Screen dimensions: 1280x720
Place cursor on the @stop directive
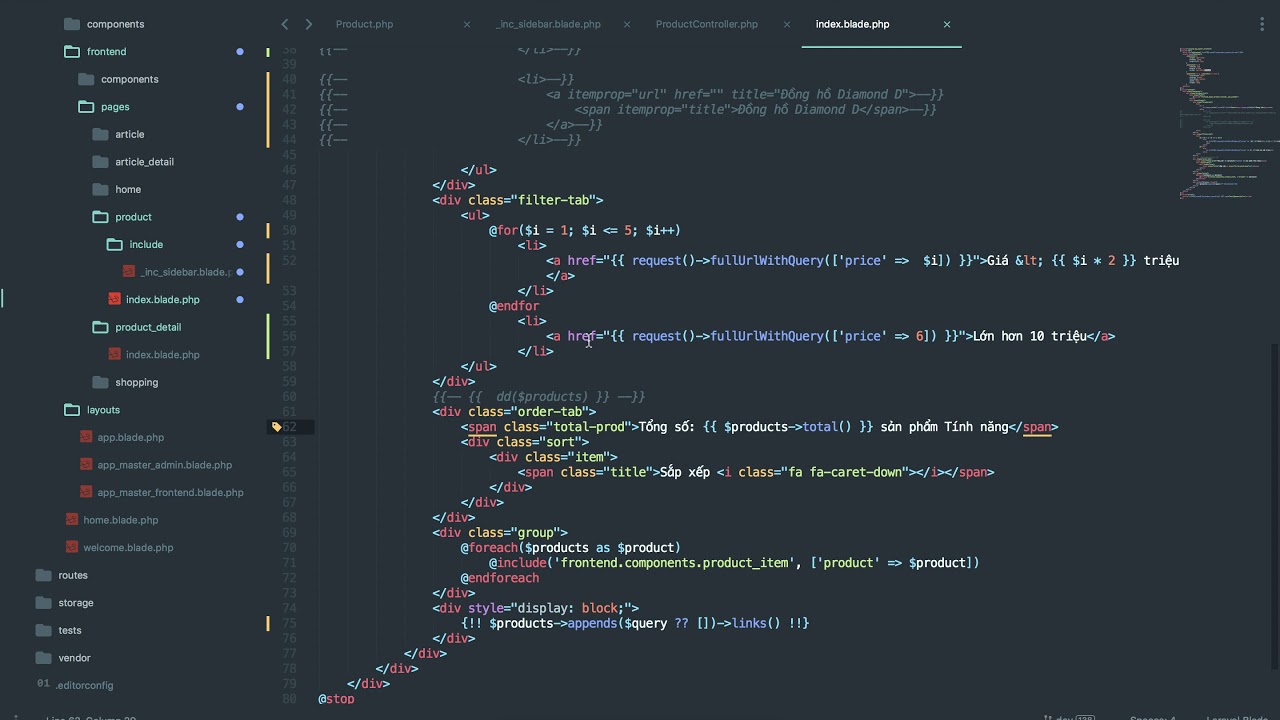[336, 699]
